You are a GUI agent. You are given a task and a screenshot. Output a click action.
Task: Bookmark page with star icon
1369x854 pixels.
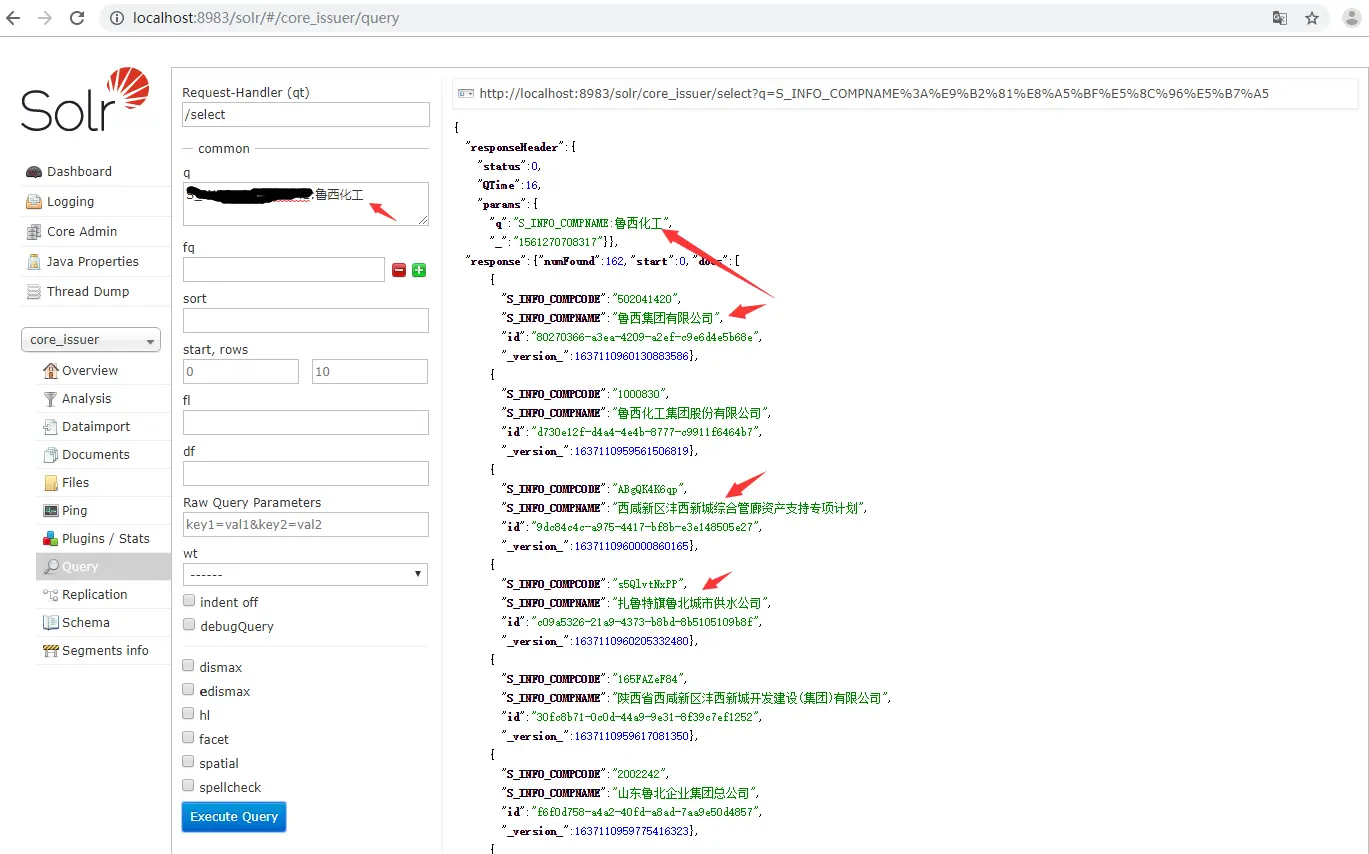[1312, 18]
